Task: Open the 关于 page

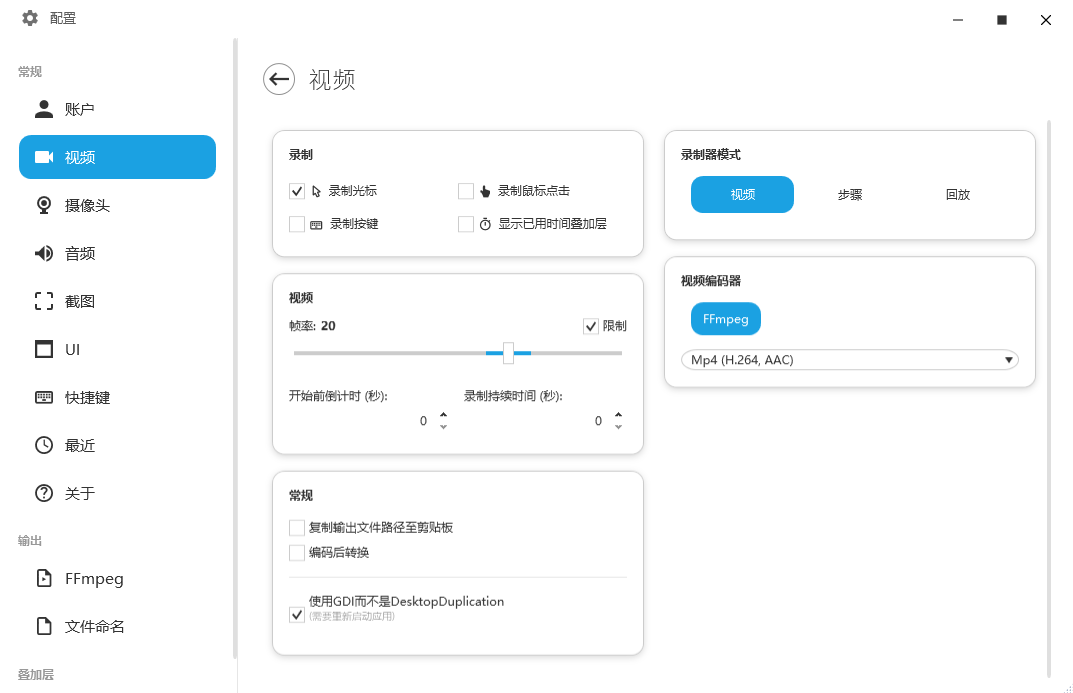Action: coord(80,493)
